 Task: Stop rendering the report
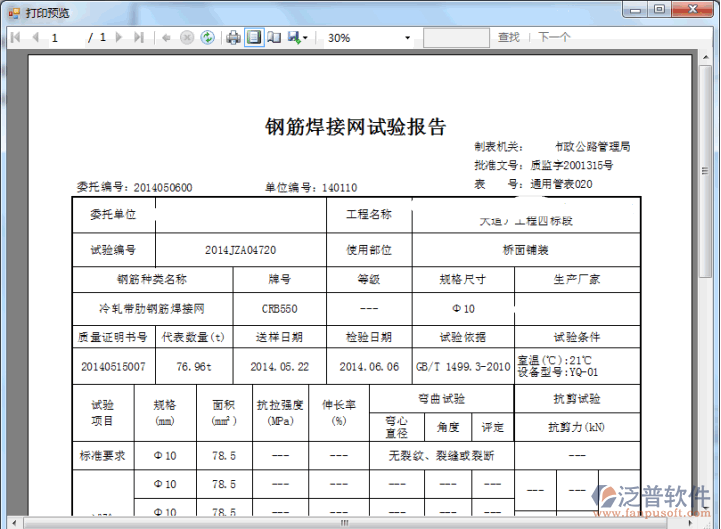187,37
